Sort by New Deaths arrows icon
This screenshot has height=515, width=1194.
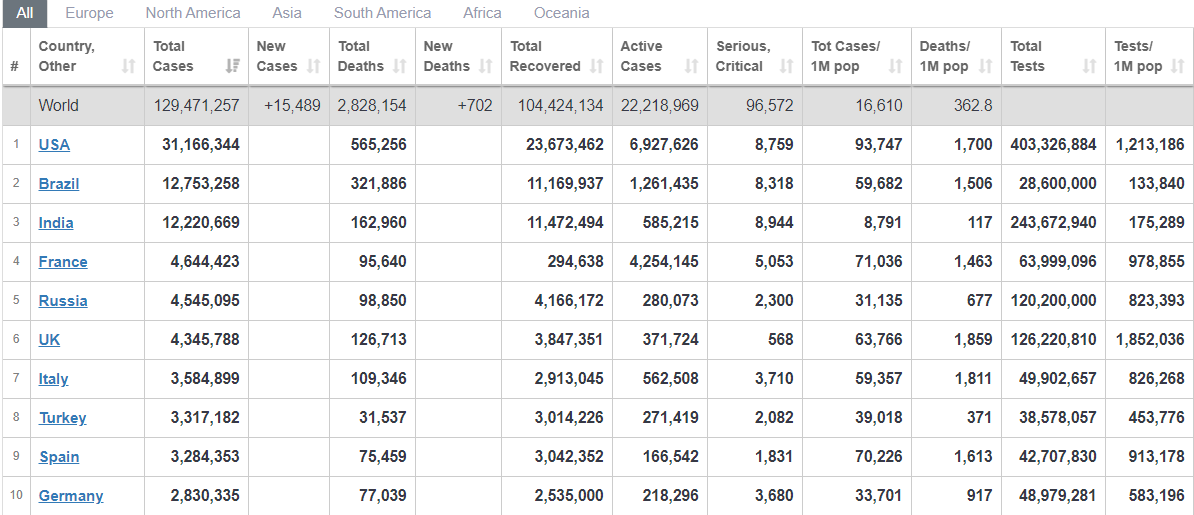pos(486,66)
